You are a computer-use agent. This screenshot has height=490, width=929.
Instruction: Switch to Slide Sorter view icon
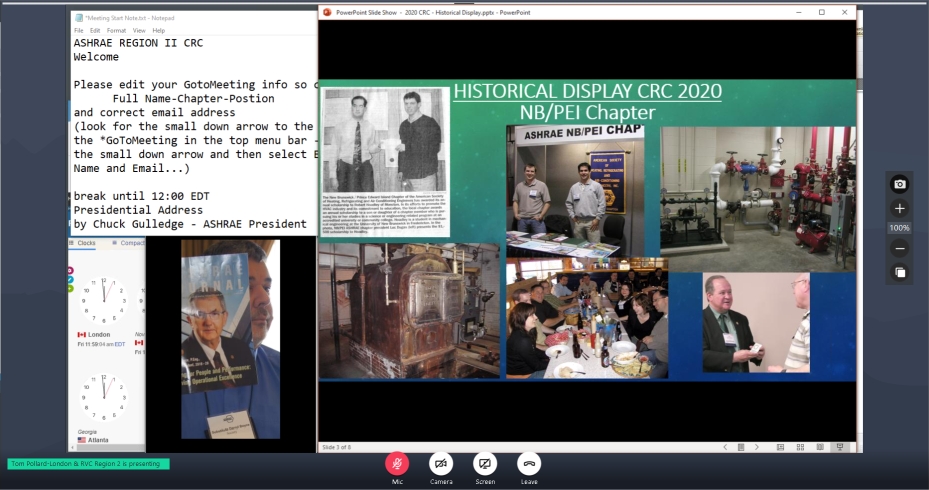(x=800, y=447)
